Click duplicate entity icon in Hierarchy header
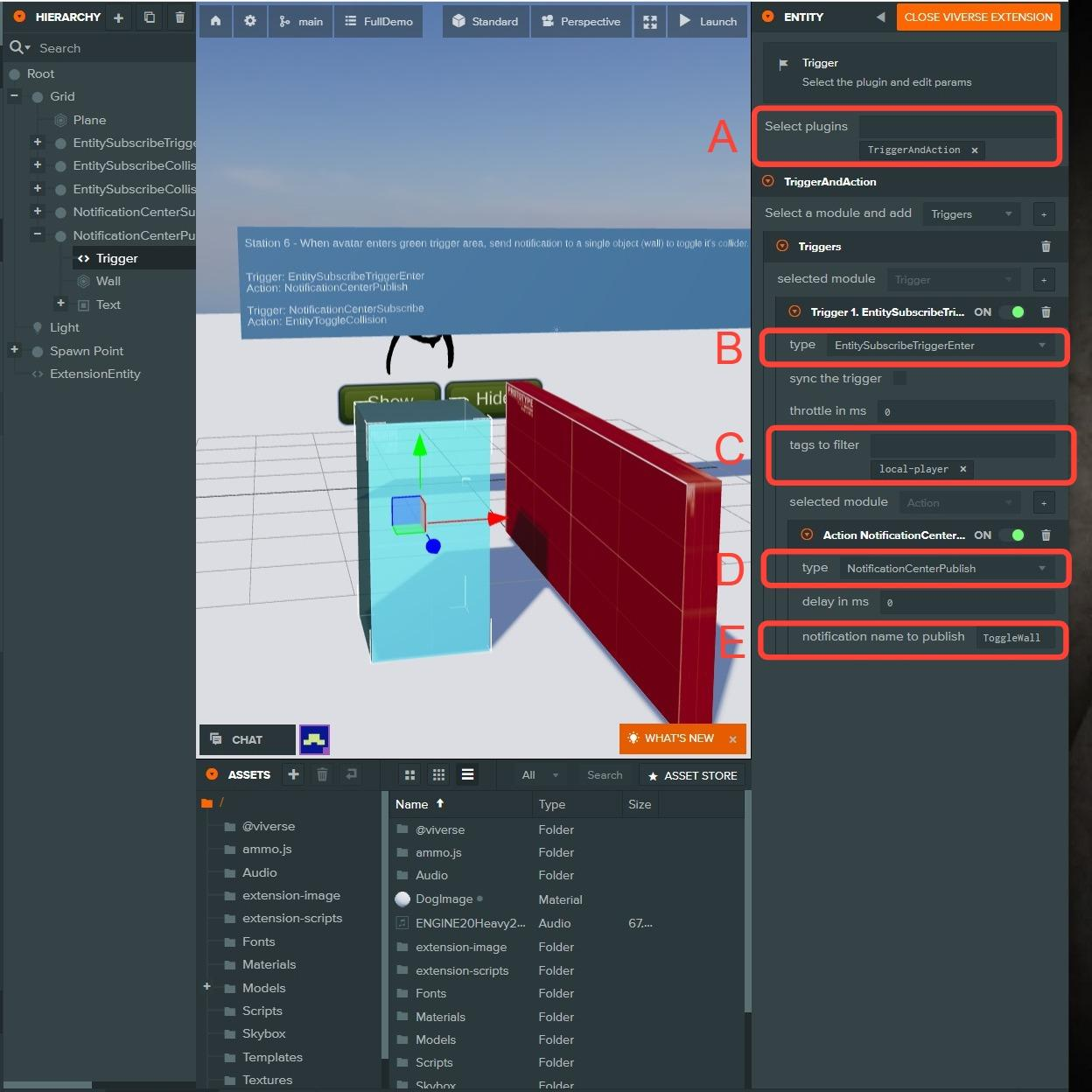1092x1092 pixels. [150, 17]
